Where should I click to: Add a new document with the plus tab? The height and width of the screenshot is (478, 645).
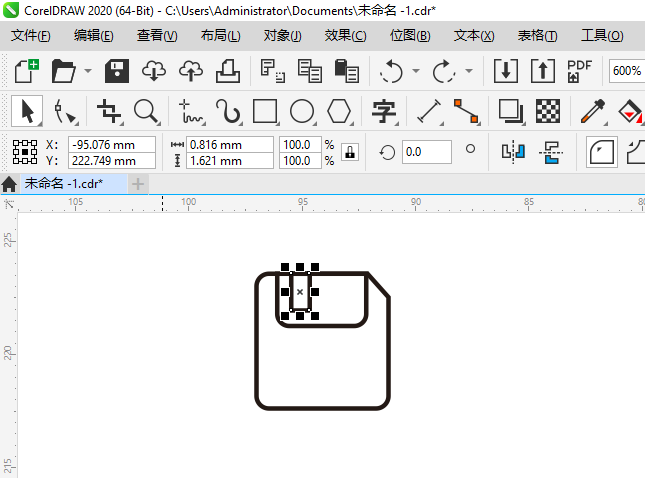[138, 184]
